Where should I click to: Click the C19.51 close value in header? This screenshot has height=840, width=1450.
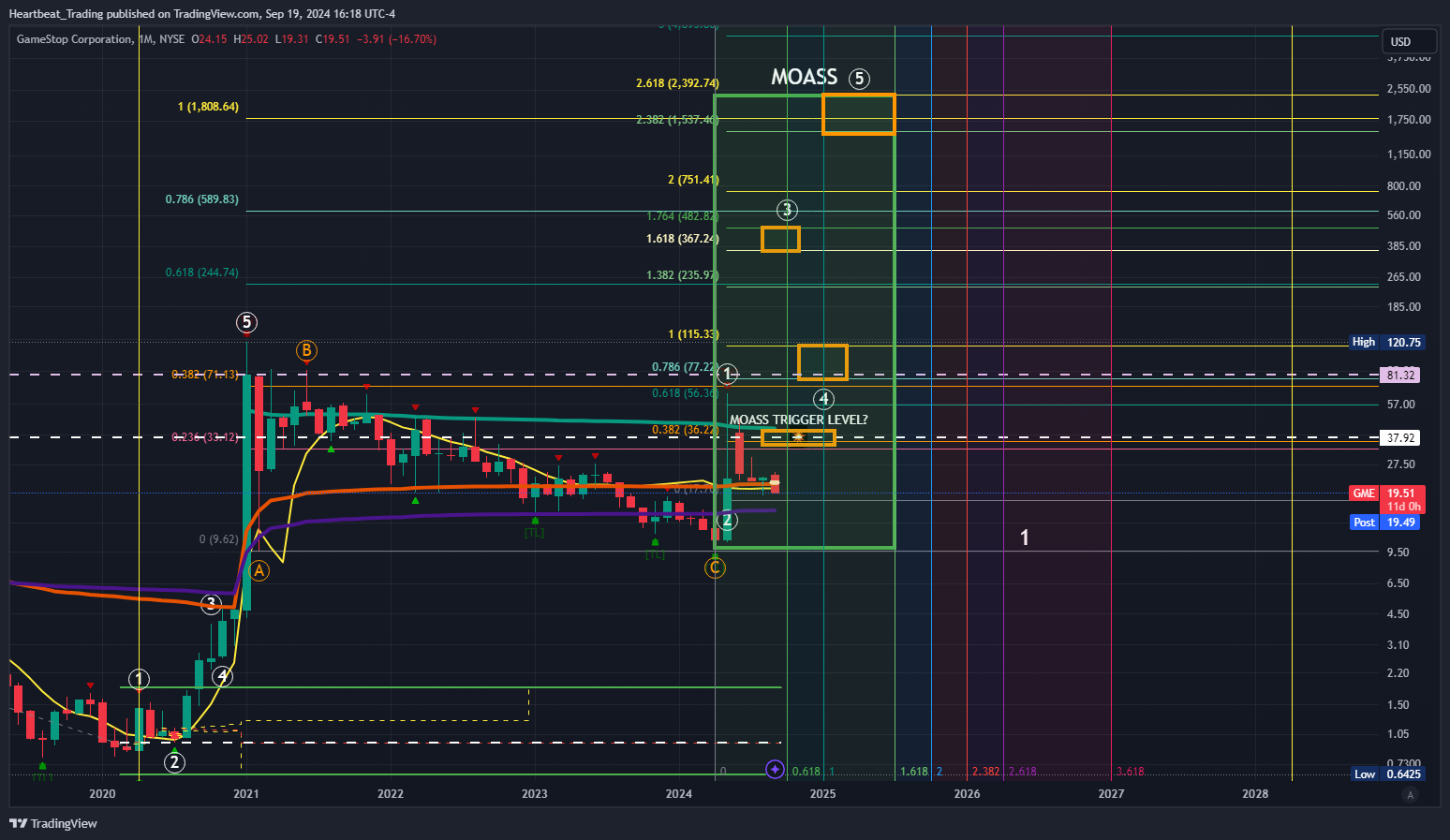(x=333, y=39)
